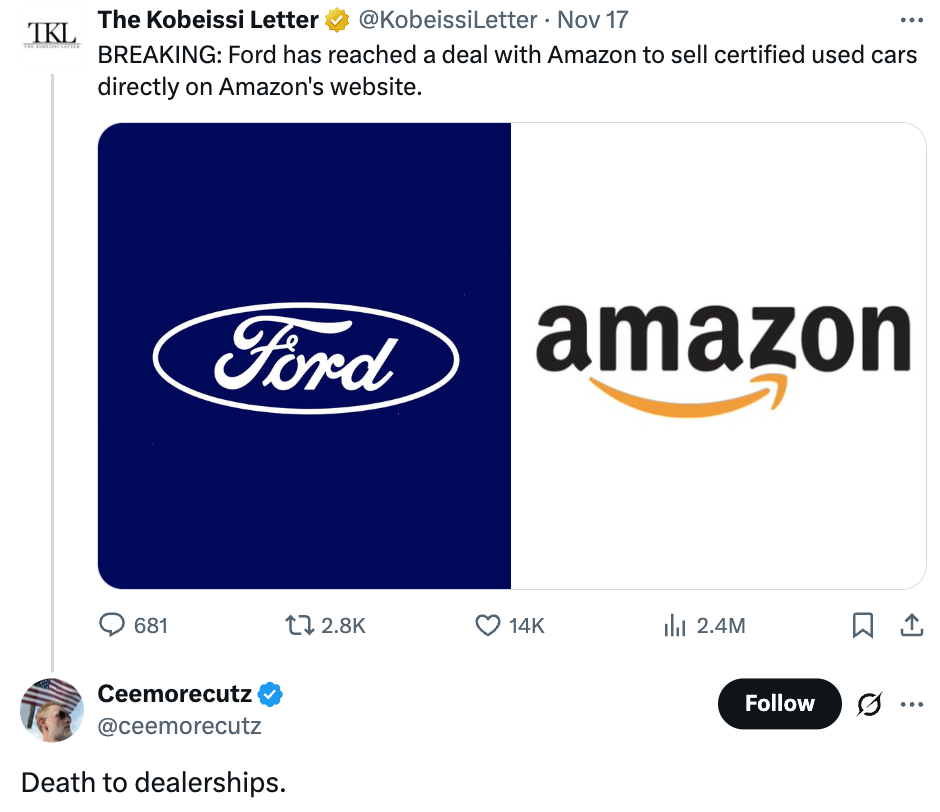Open the Nov 17 timestamp link
The width and height of the screenshot is (940, 812).
[592, 20]
